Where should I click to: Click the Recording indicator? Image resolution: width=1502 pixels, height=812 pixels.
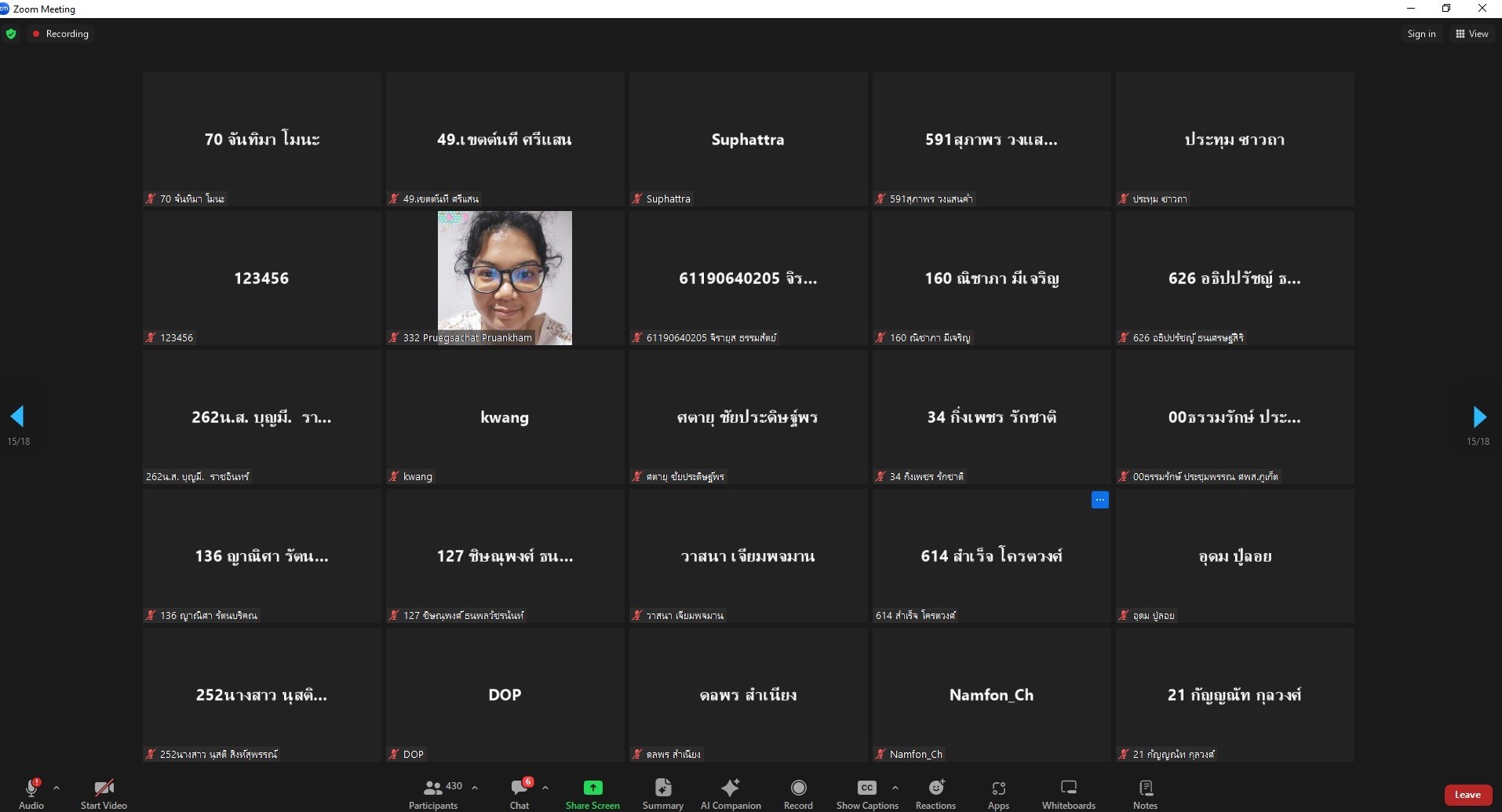(x=60, y=34)
